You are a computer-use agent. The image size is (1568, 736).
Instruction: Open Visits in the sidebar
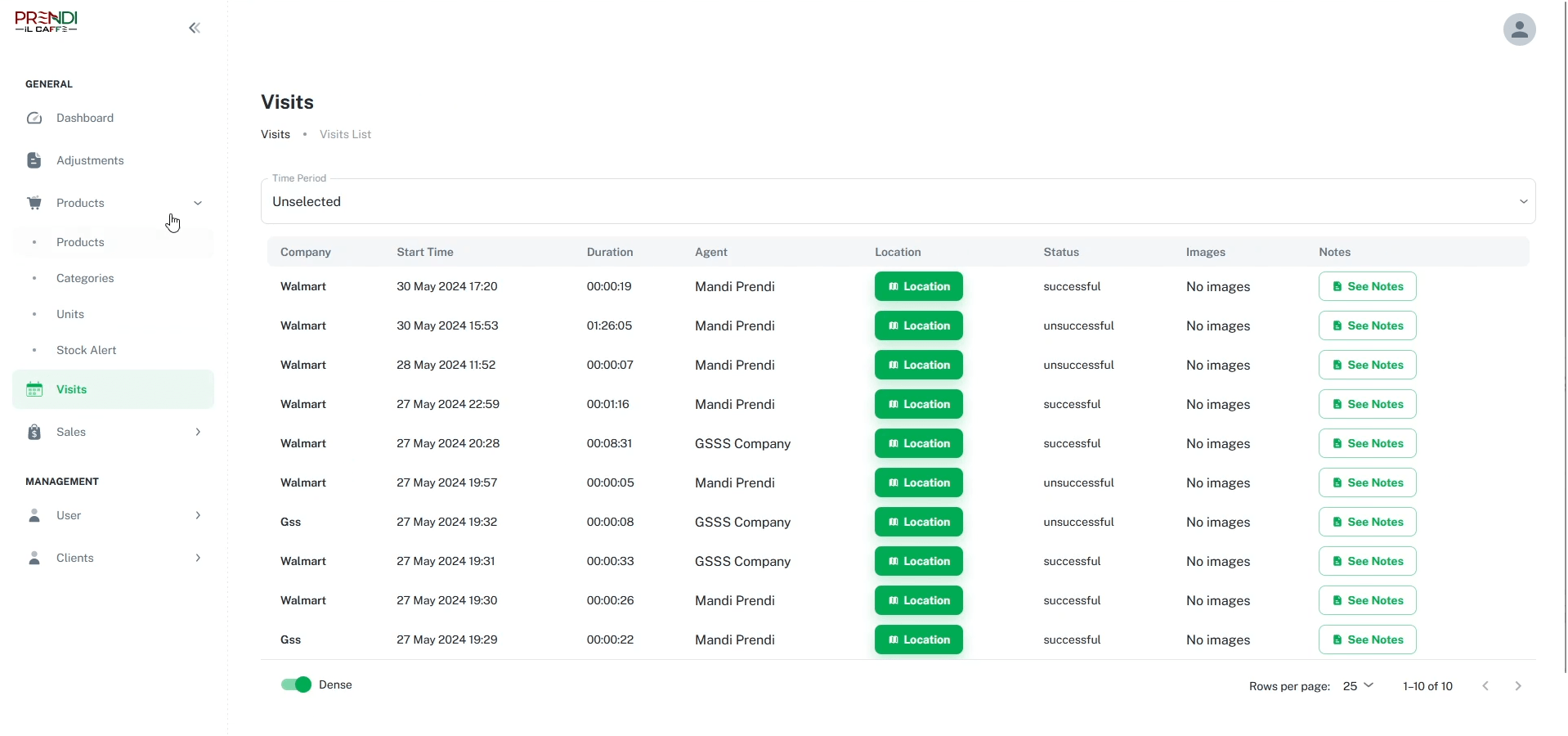coord(113,389)
